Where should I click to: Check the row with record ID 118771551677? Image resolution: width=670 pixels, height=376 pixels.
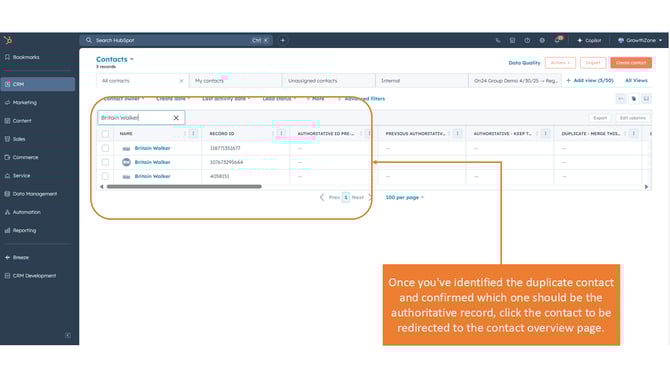tap(105, 148)
